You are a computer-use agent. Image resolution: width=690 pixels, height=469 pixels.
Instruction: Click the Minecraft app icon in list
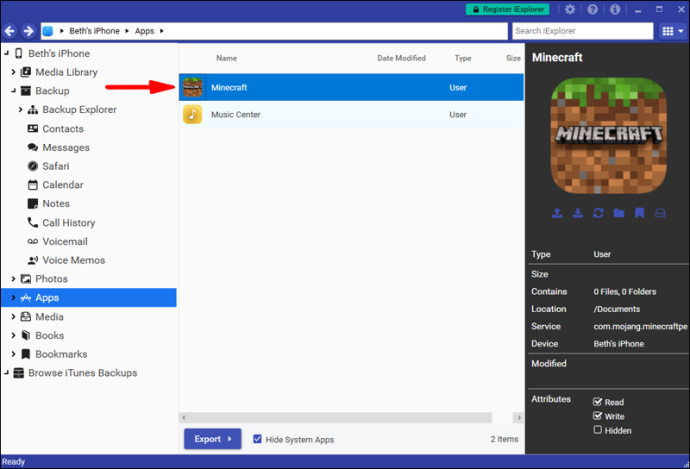(193, 87)
